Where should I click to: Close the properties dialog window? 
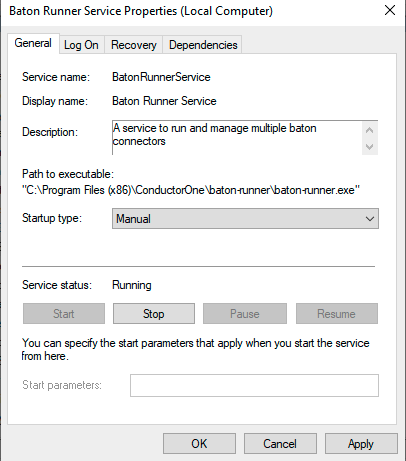click(390, 11)
